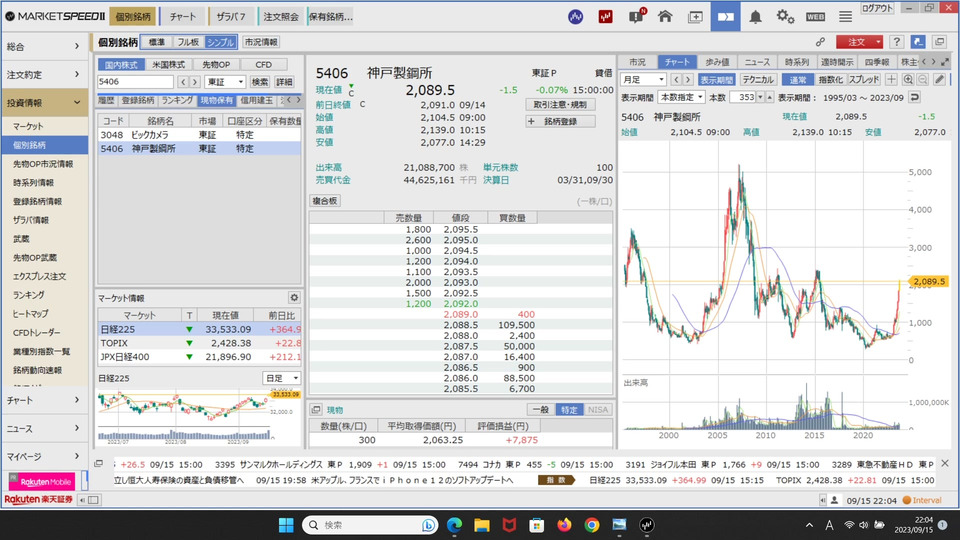The height and width of the screenshot is (540, 960).
Task: Open the red candlestick chart icon
Action: click(x=606, y=17)
